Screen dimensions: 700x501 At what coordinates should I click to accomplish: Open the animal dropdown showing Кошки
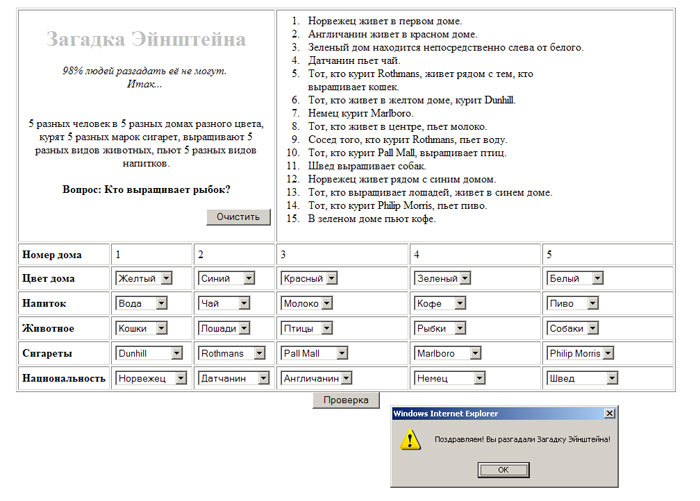pyautogui.click(x=141, y=327)
